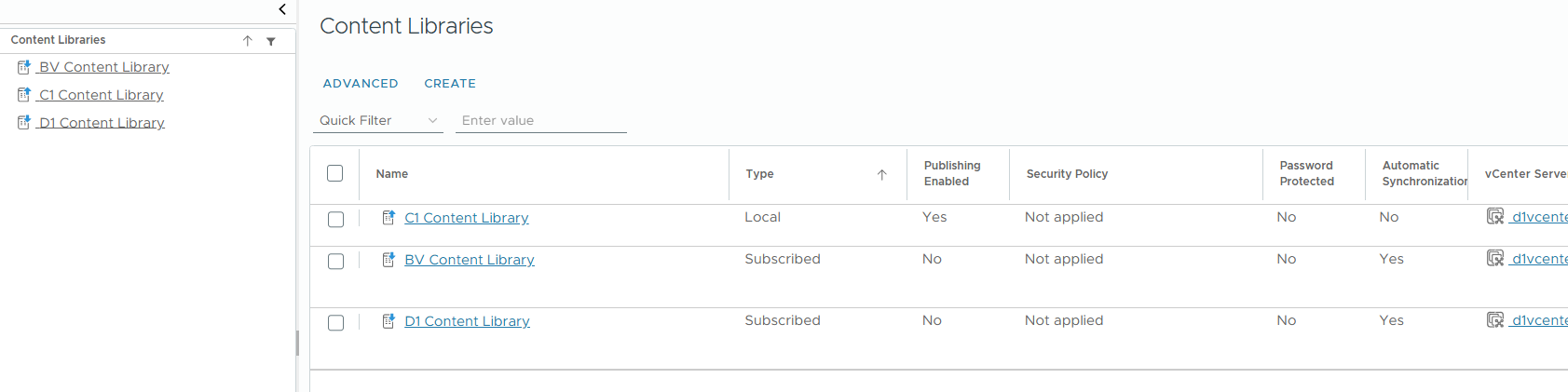Open the D1 Content Library link in the table

tap(467, 321)
